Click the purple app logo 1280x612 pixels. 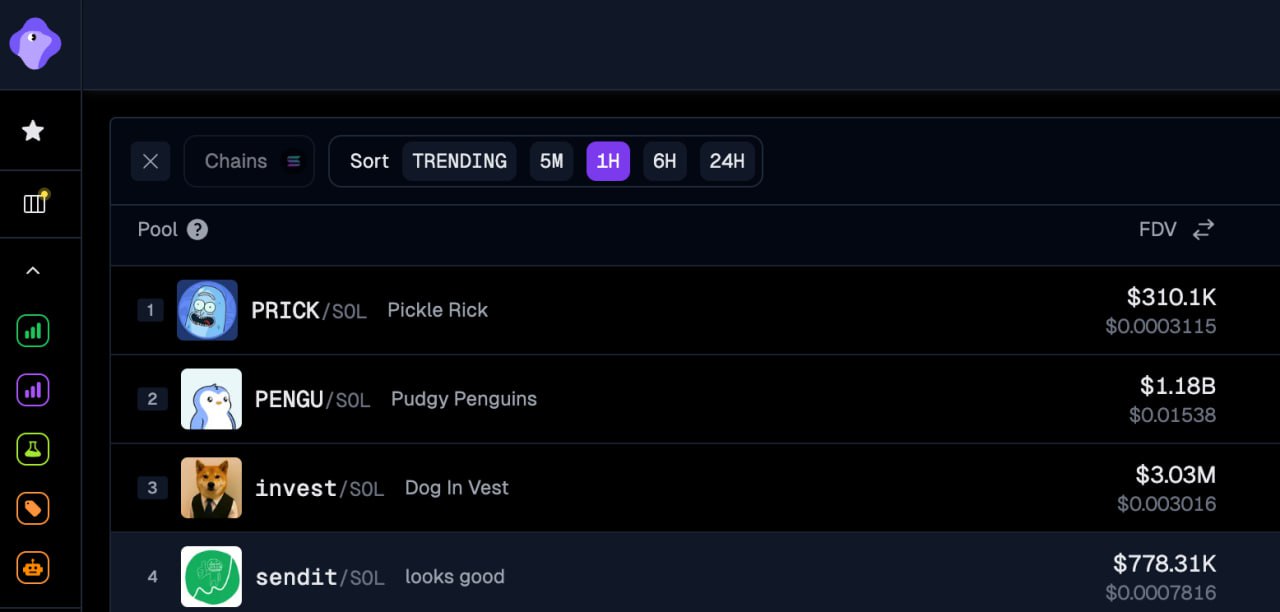click(x=35, y=44)
